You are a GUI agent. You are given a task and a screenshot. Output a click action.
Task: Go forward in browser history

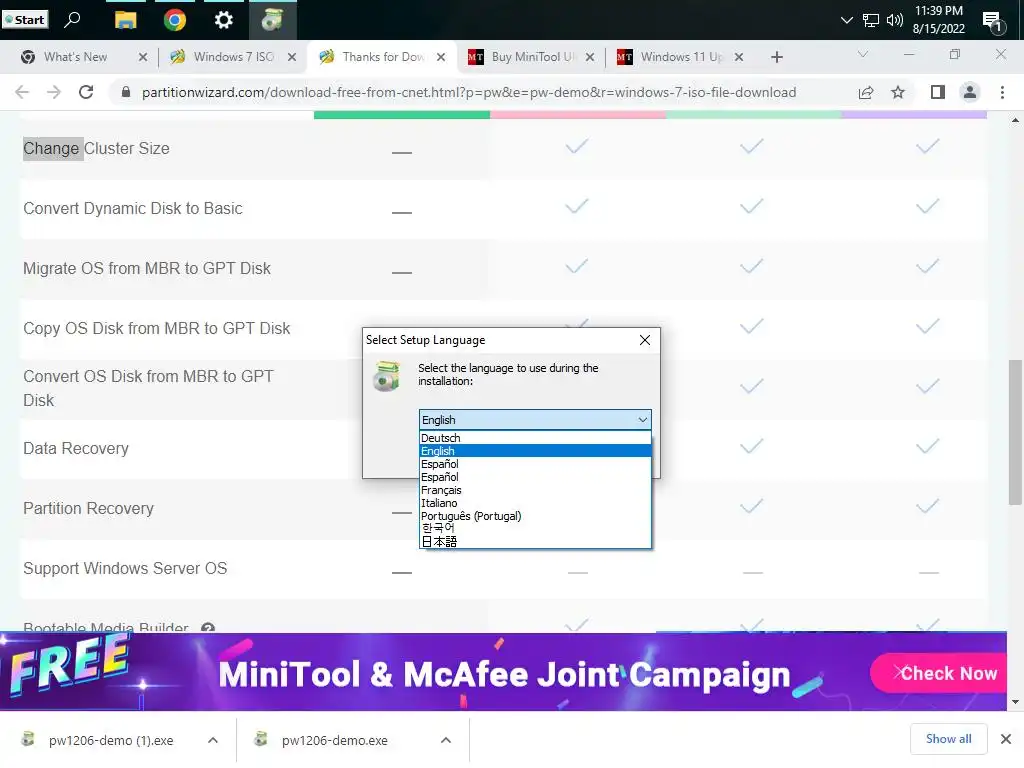click(54, 92)
